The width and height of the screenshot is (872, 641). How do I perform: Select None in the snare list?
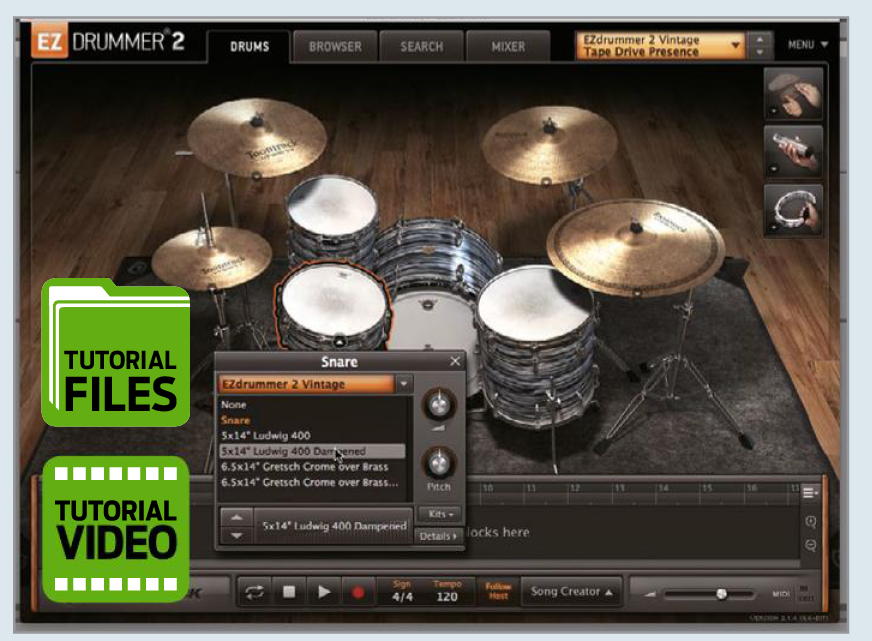coord(234,405)
